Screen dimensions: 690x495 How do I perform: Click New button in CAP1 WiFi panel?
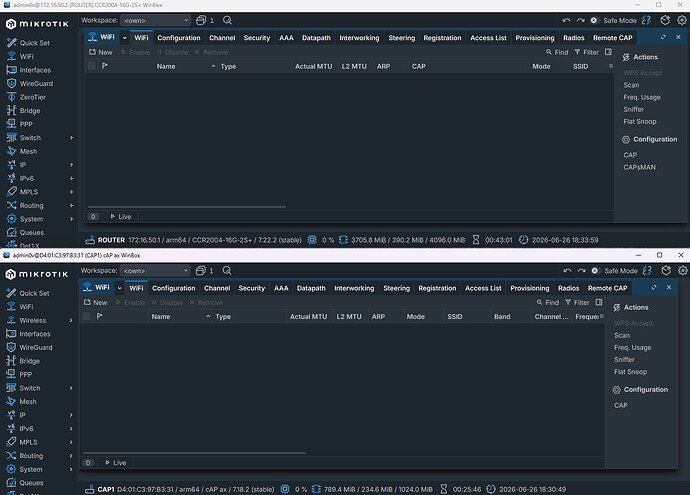[95, 302]
